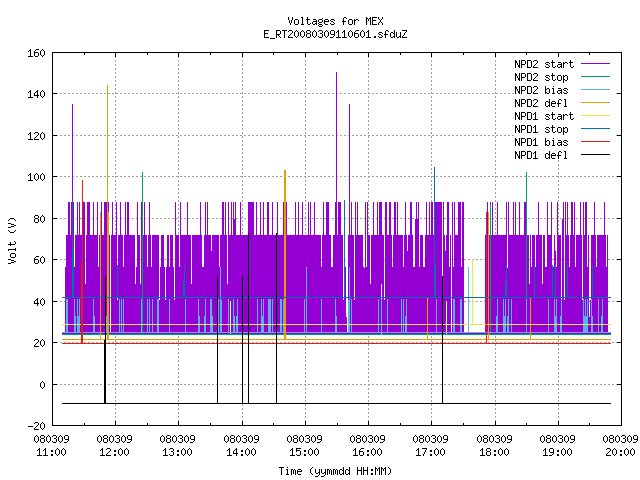Screen dimensions: 640x480
Task: Click the chart title Voltages for MEX
Action: tap(335, 21)
